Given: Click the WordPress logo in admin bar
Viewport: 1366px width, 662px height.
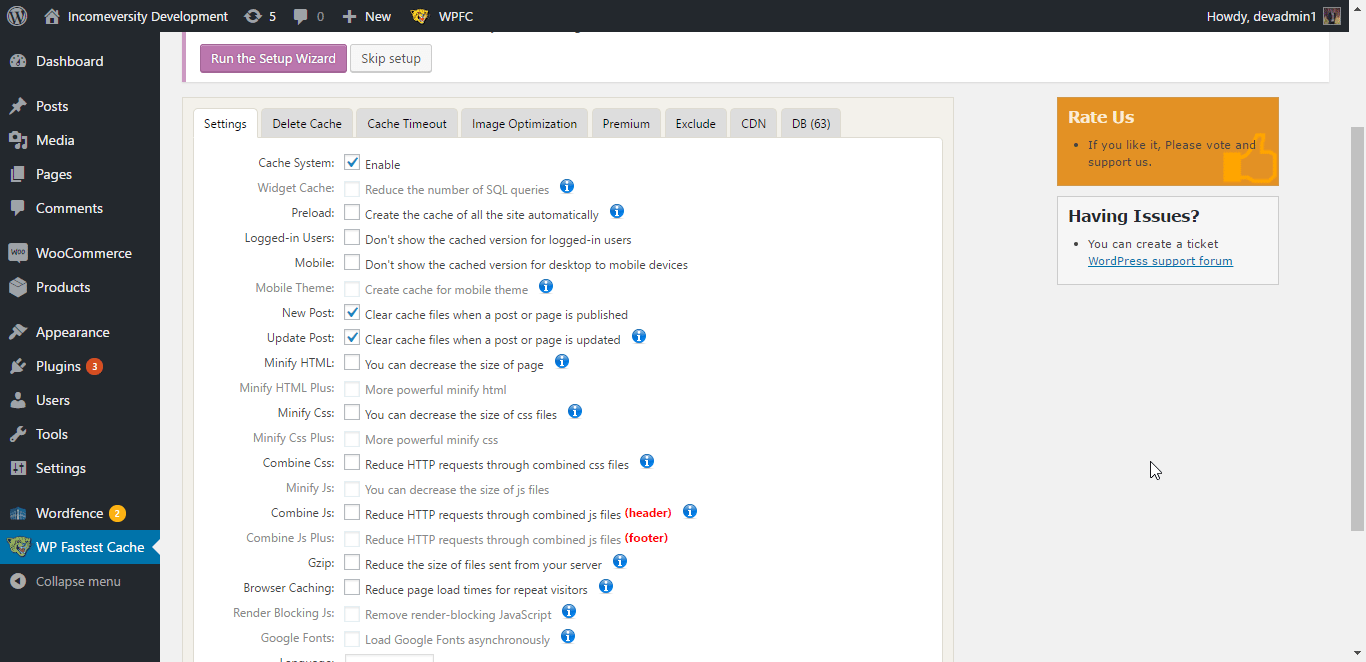Looking at the screenshot, I should (x=16, y=16).
